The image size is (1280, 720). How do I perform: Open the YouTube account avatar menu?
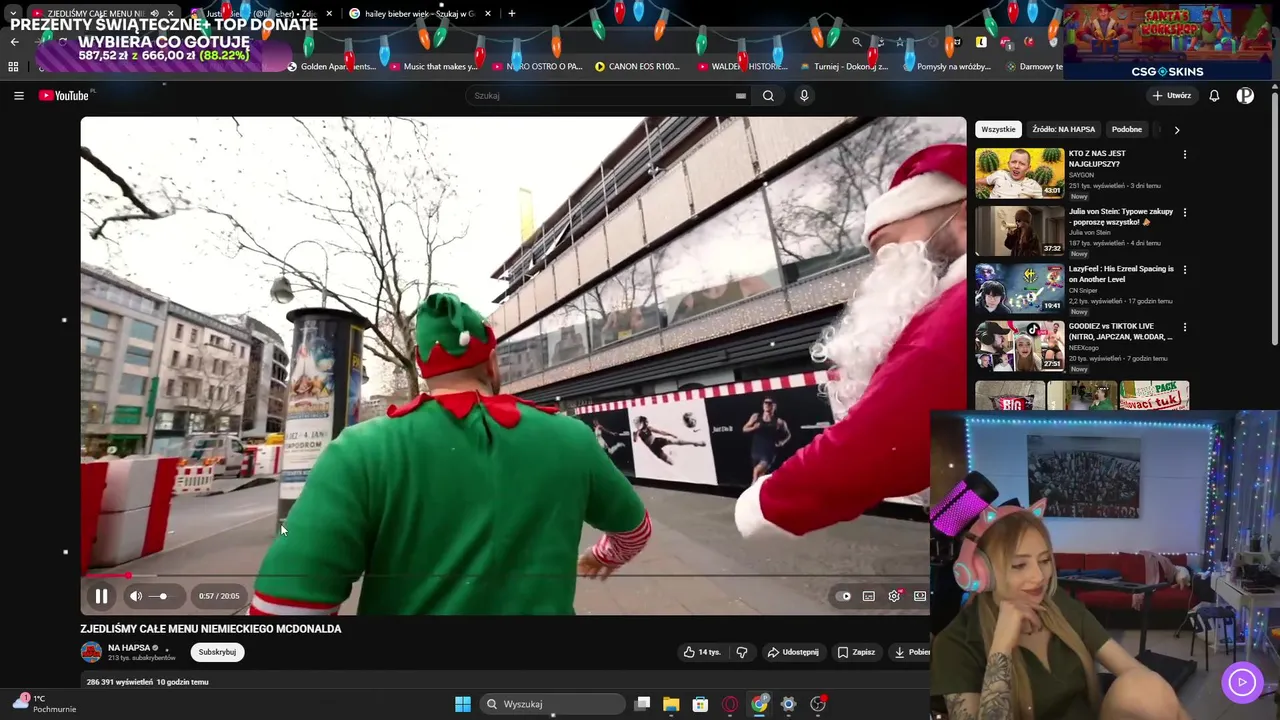coord(1245,96)
